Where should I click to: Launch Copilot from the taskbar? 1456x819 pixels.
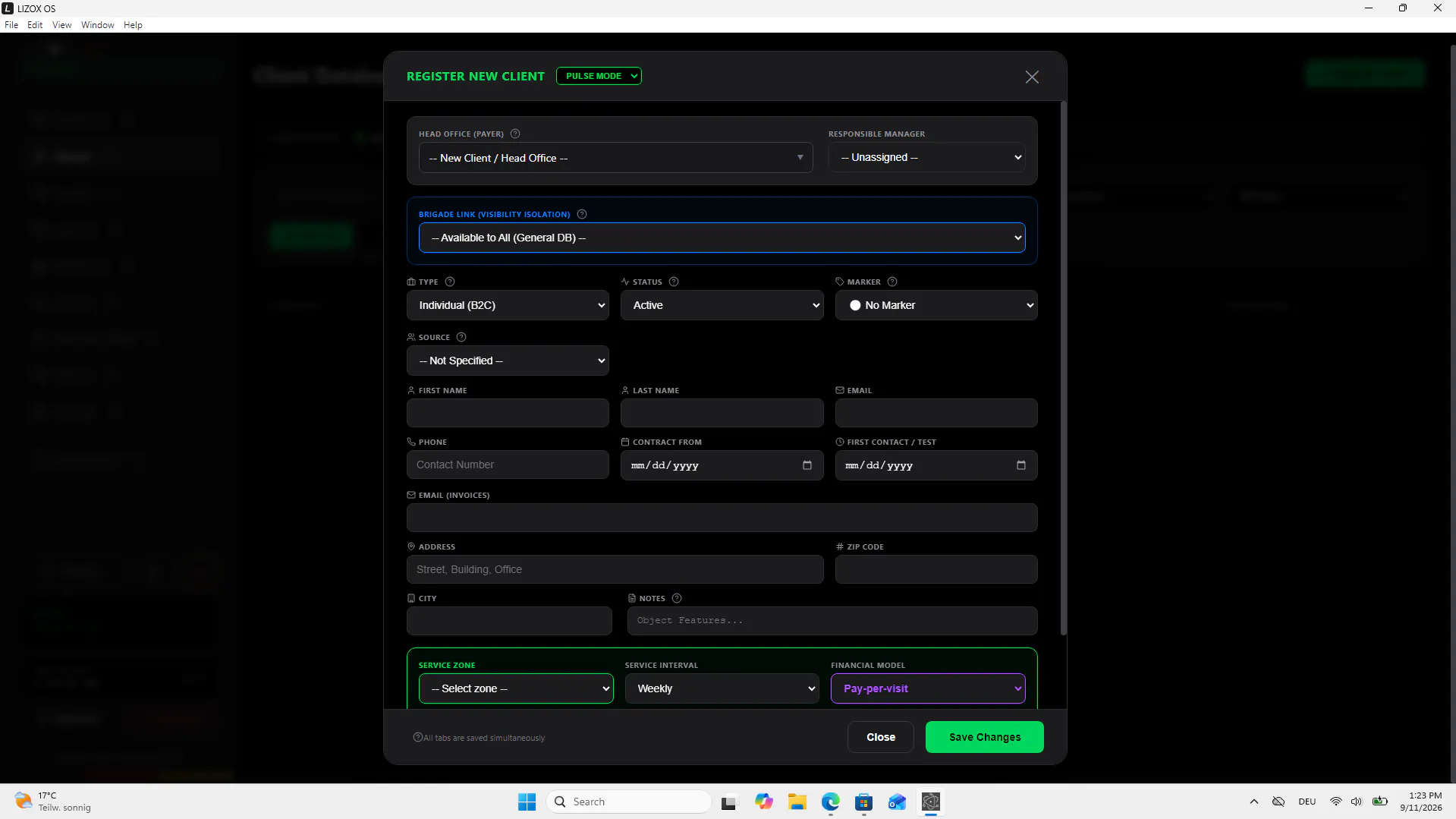tap(764, 802)
